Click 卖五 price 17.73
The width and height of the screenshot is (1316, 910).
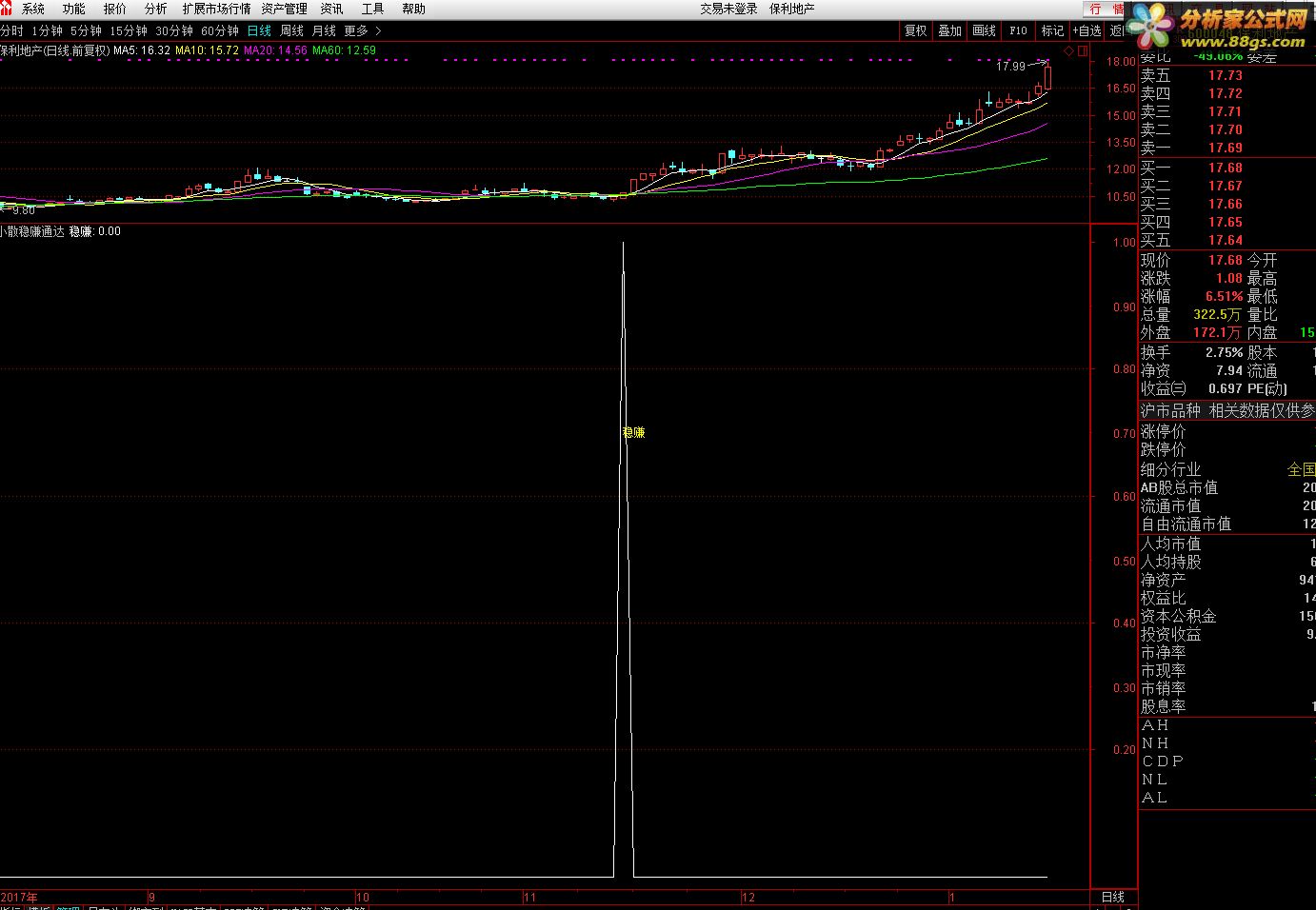click(1226, 75)
